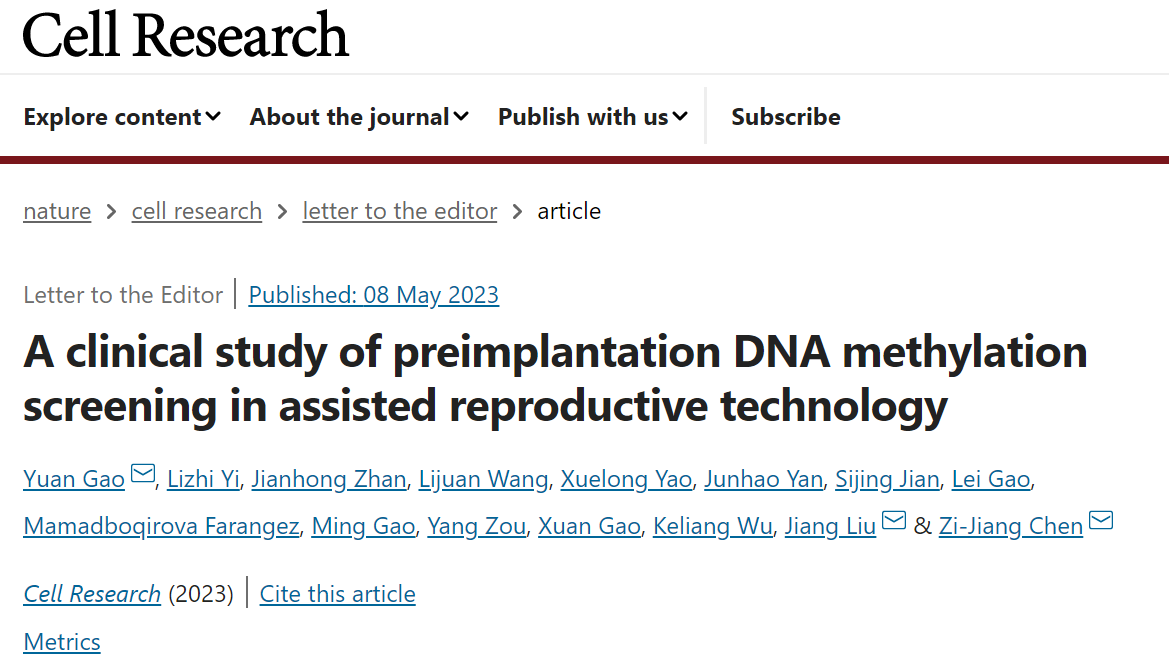Expand the Explore content dropdown

122,117
